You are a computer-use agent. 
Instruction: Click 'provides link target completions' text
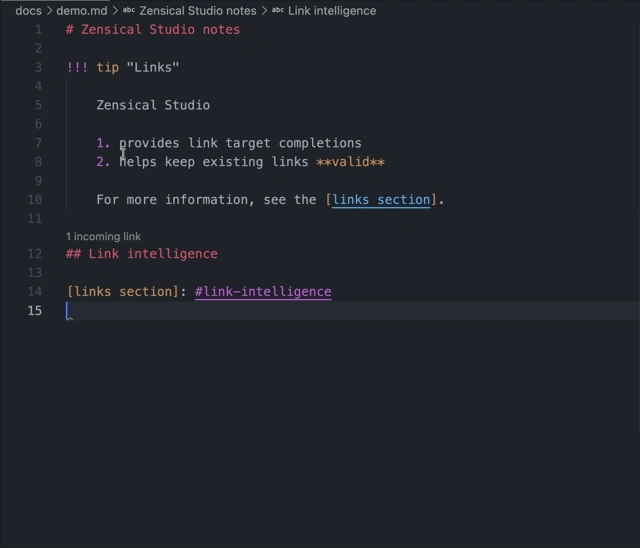tap(240, 143)
